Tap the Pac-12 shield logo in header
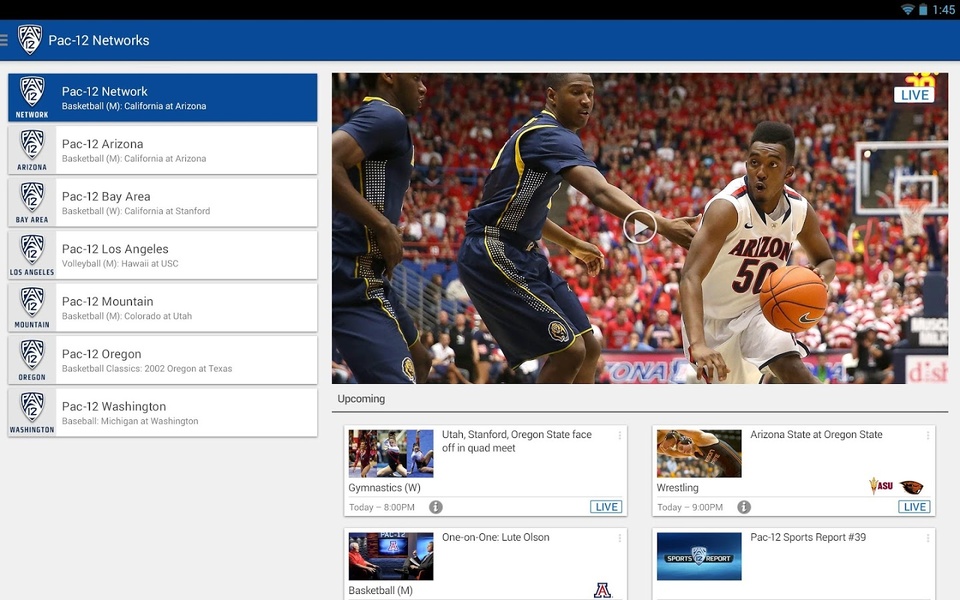This screenshot has width=960, height=600. pyautogui.click(x=30, y=40)
